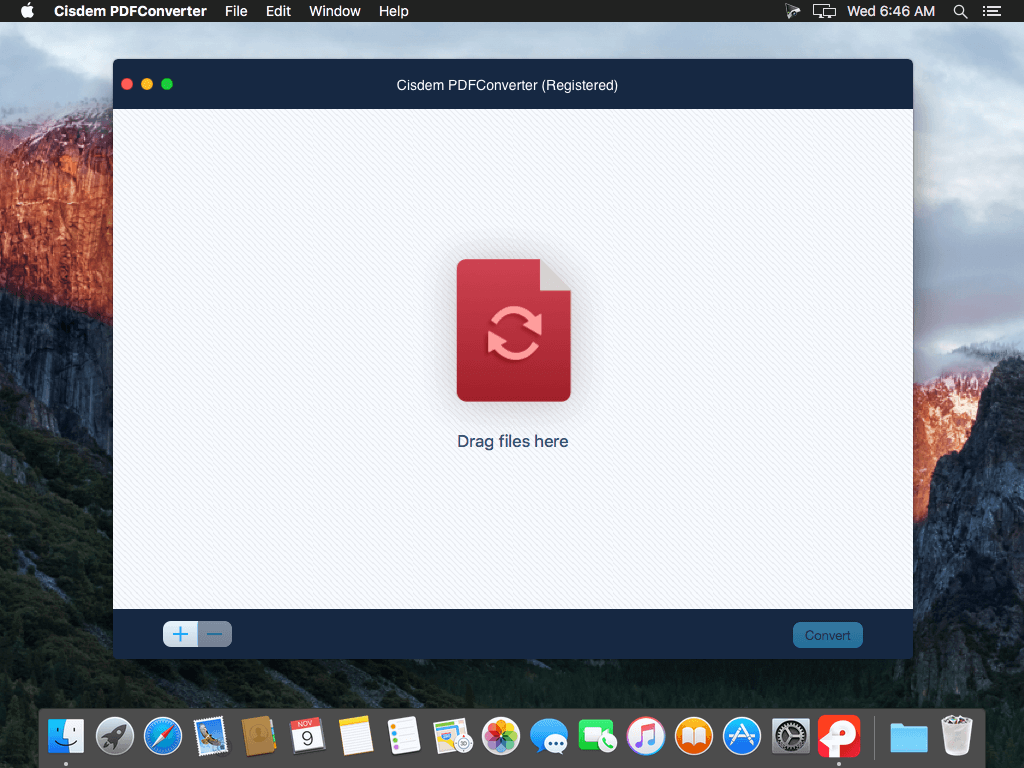Click the Drag files here label
Image resolution: width=1024 pixels, height=768 pixels.
pyautogui.click(x=513, y=441)
